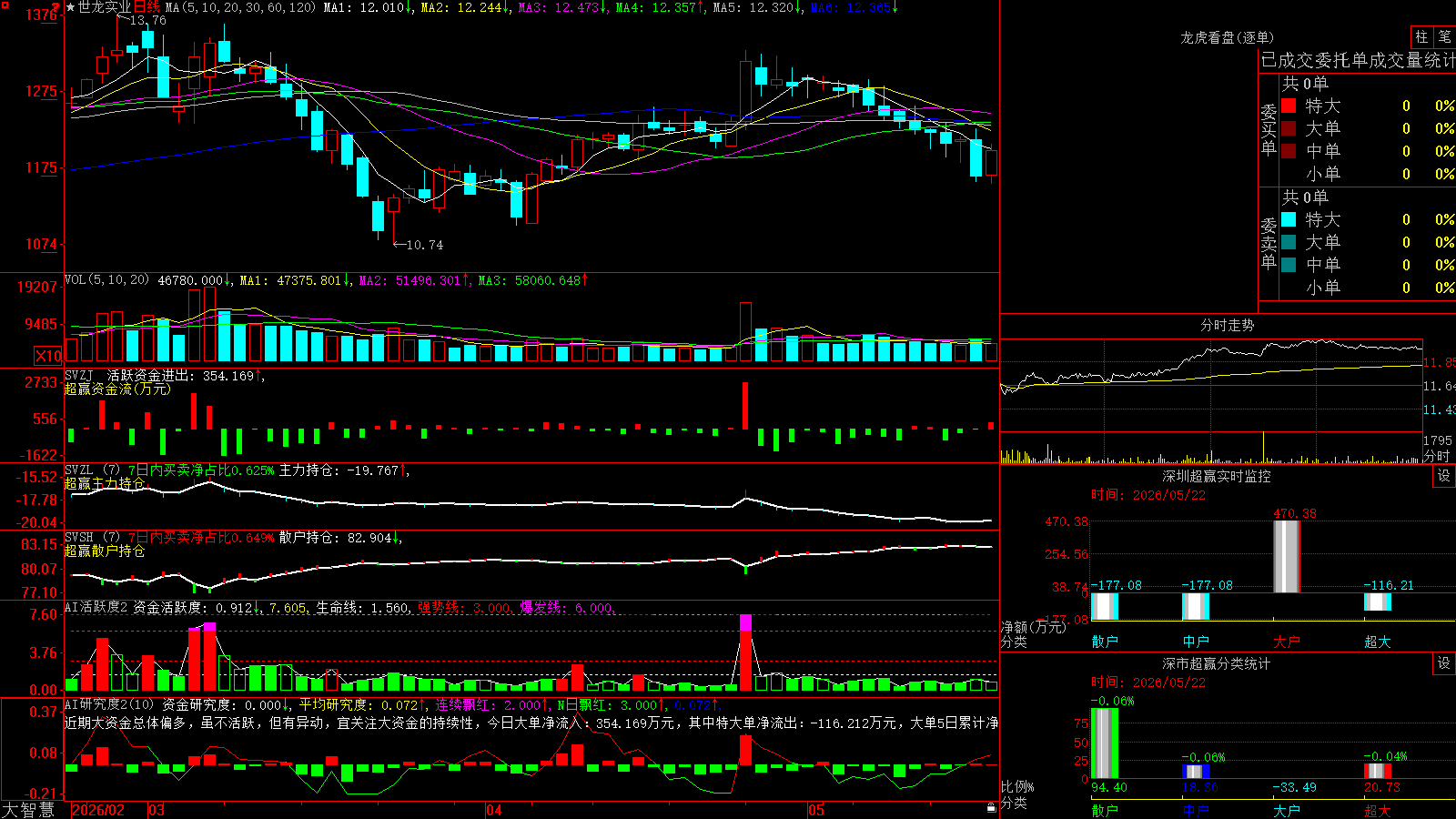Click the dark red 大单 buy-order swatch
The height and width of the screenshot is (819, 1456).
tap(1289, 128)
